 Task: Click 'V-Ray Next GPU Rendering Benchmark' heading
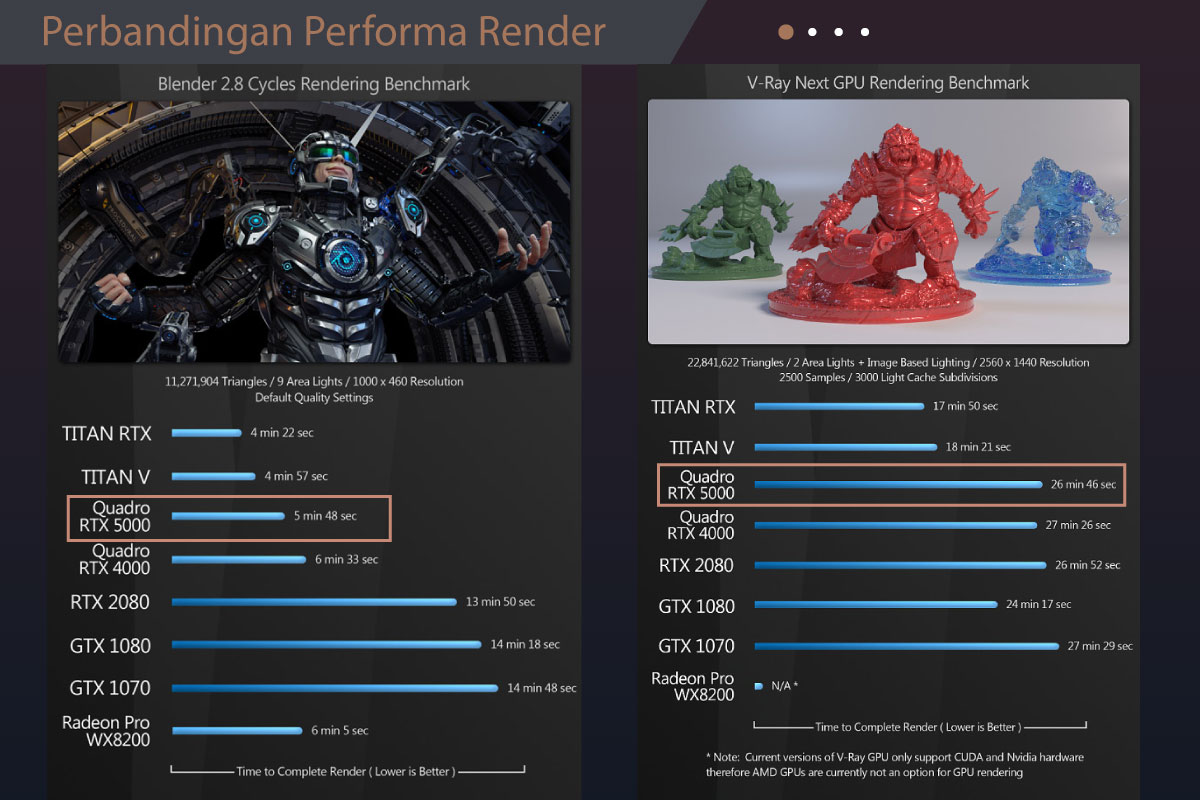pos(888,83)
